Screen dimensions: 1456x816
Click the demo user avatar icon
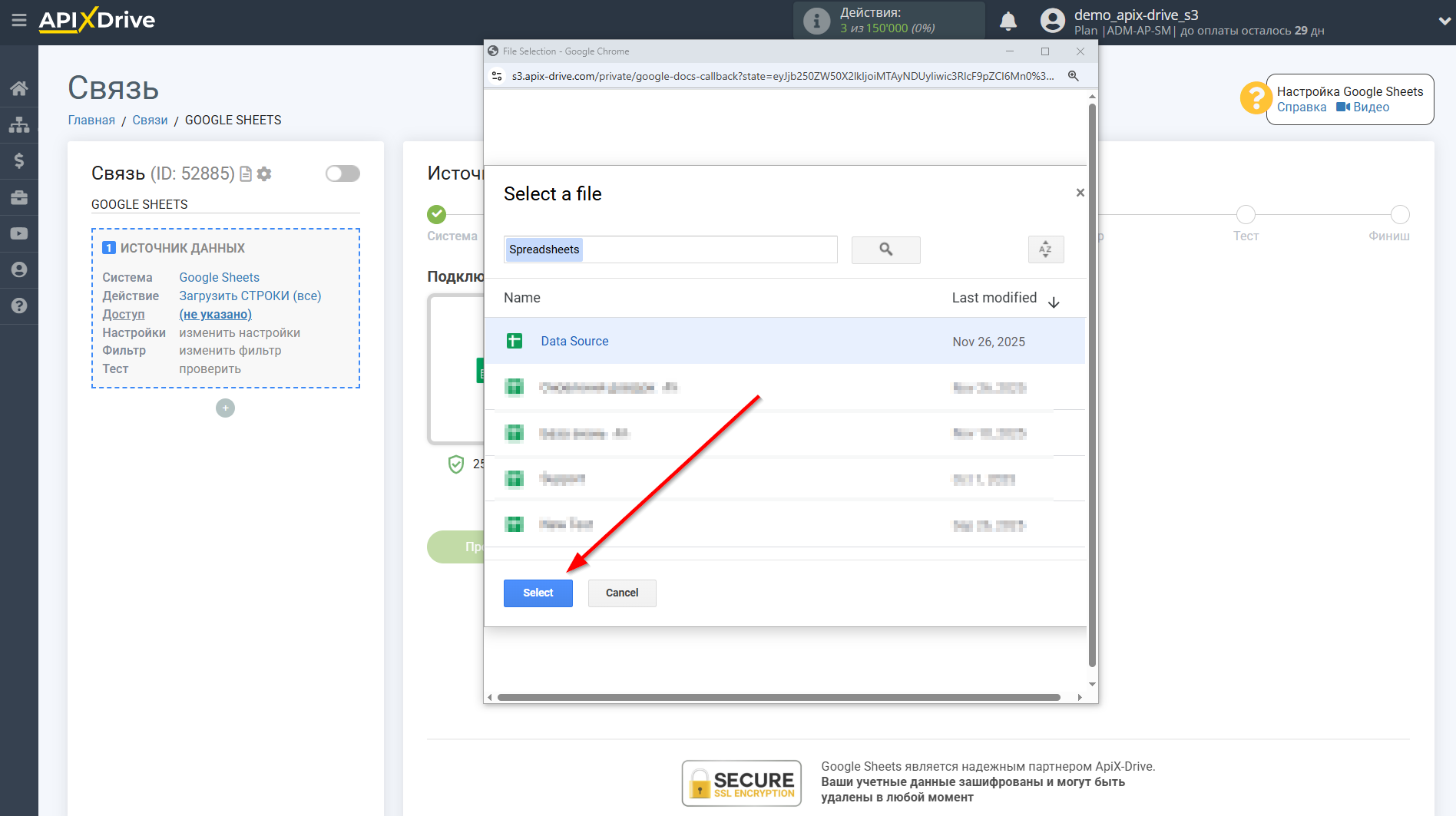click(1052, 21)
